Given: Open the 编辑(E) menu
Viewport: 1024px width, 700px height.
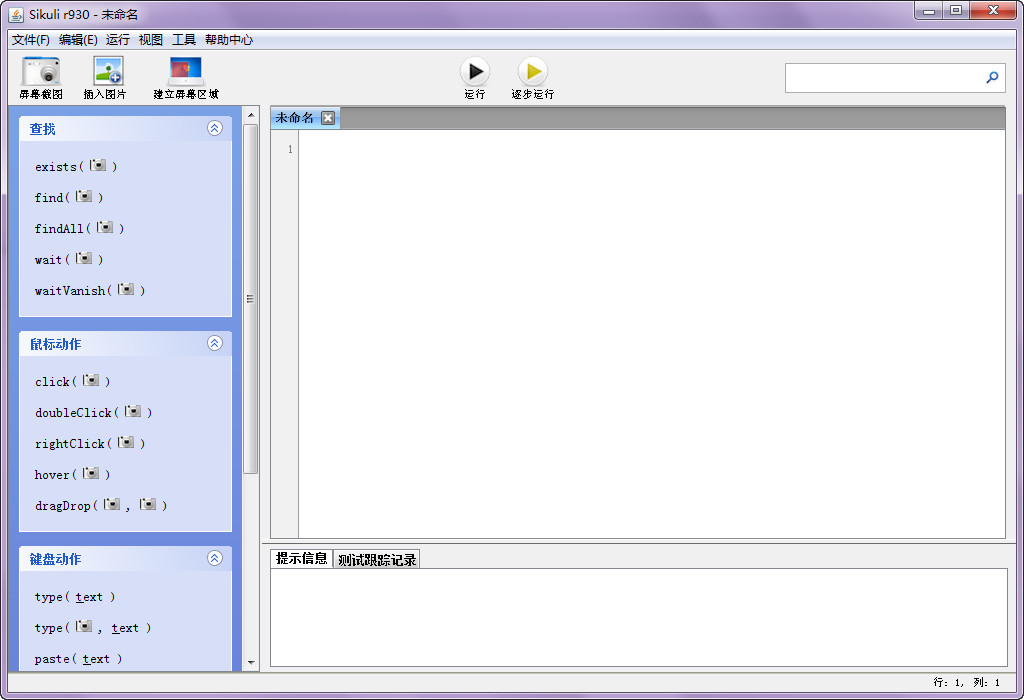Looking at the screenshot, I should point(78,40).
